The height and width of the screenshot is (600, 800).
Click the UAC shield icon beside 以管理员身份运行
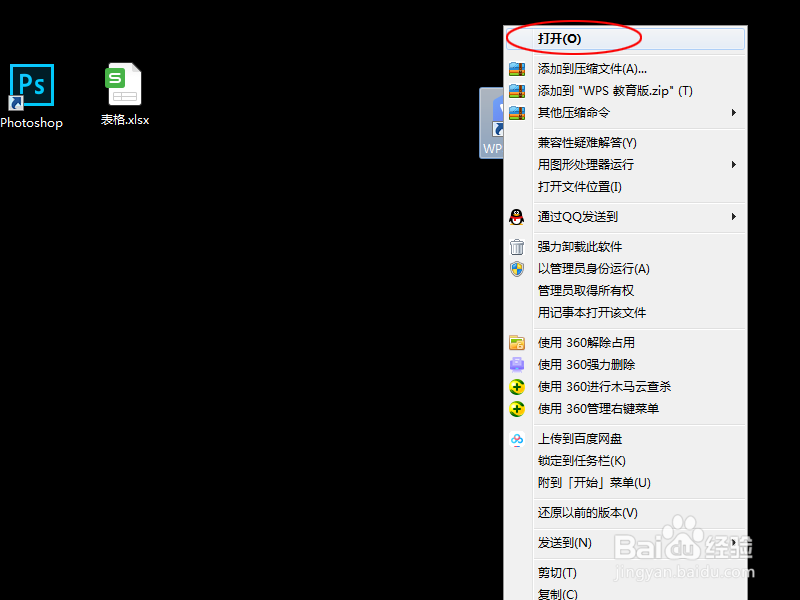(x=517, y=269)
